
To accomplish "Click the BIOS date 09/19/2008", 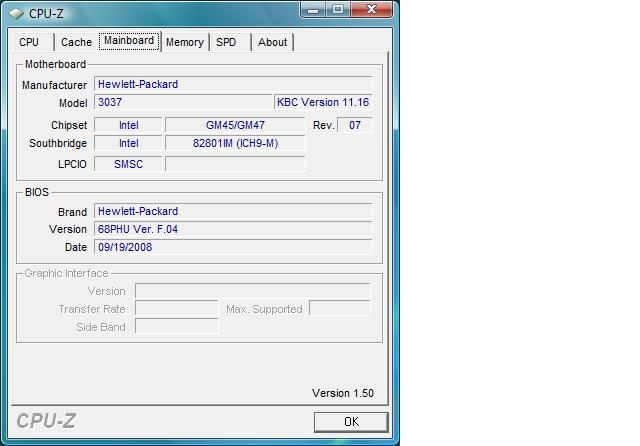I will tap(233, 247).
